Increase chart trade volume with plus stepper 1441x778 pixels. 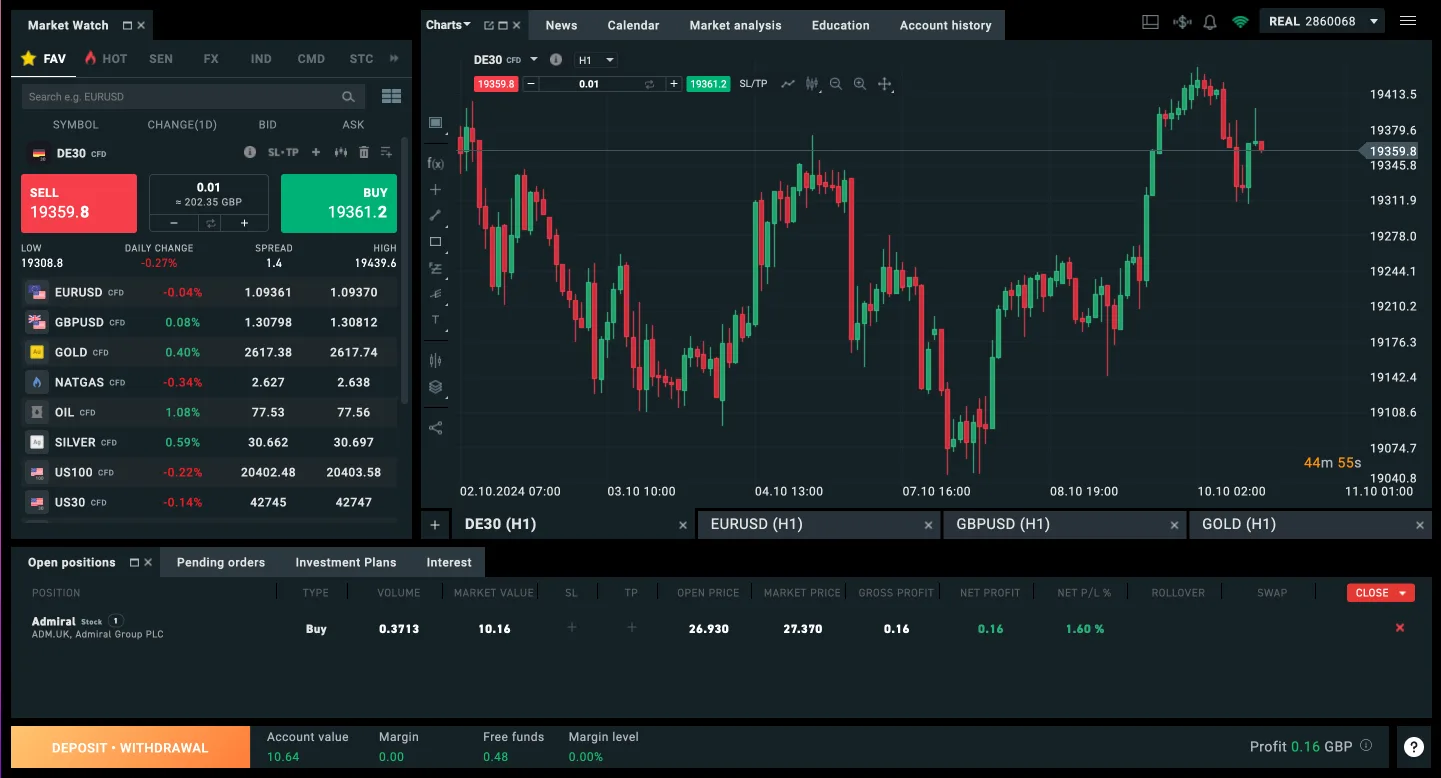674,84
